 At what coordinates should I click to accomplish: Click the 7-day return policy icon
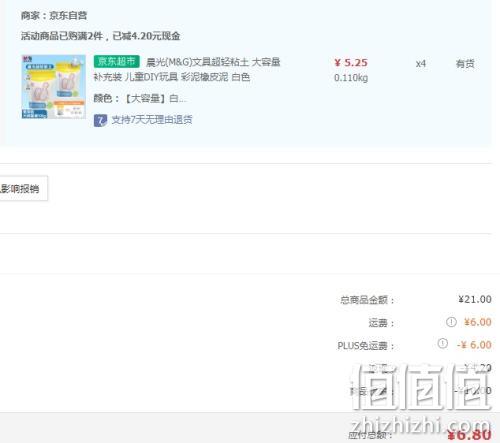coord(100,120)
